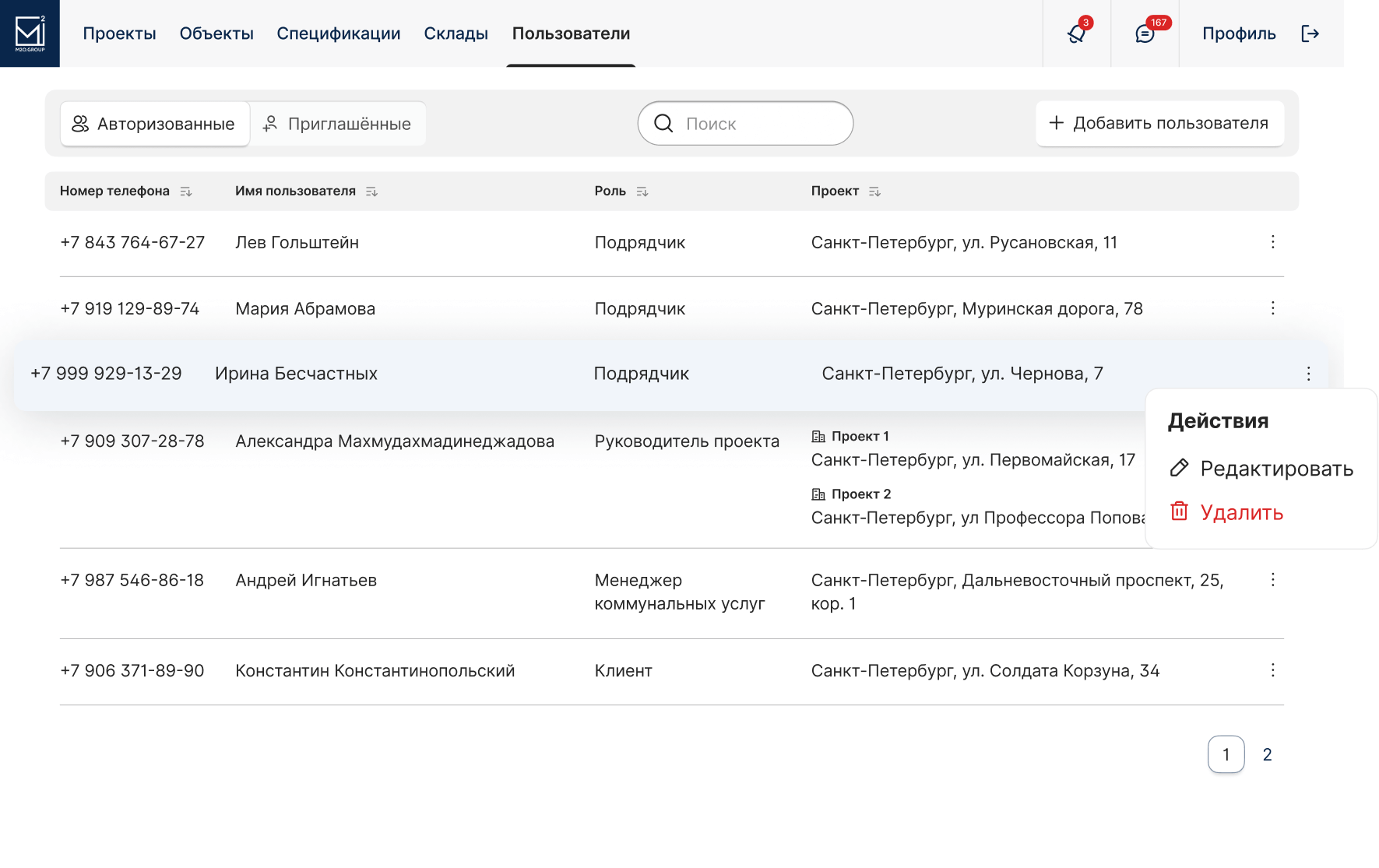This screenshot has width=1379, height=868.
Task: Select phone +7 909 307-28-78
Action: [x=132, y=441]
